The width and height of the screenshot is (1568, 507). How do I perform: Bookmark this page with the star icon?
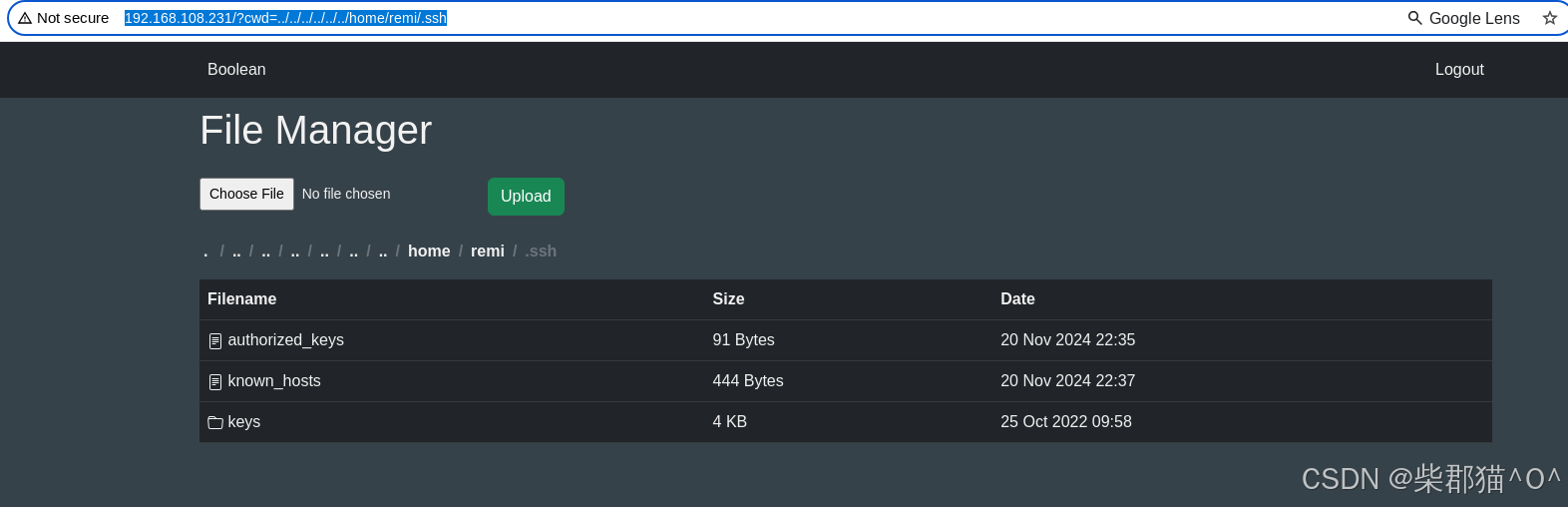[1549, 18]
